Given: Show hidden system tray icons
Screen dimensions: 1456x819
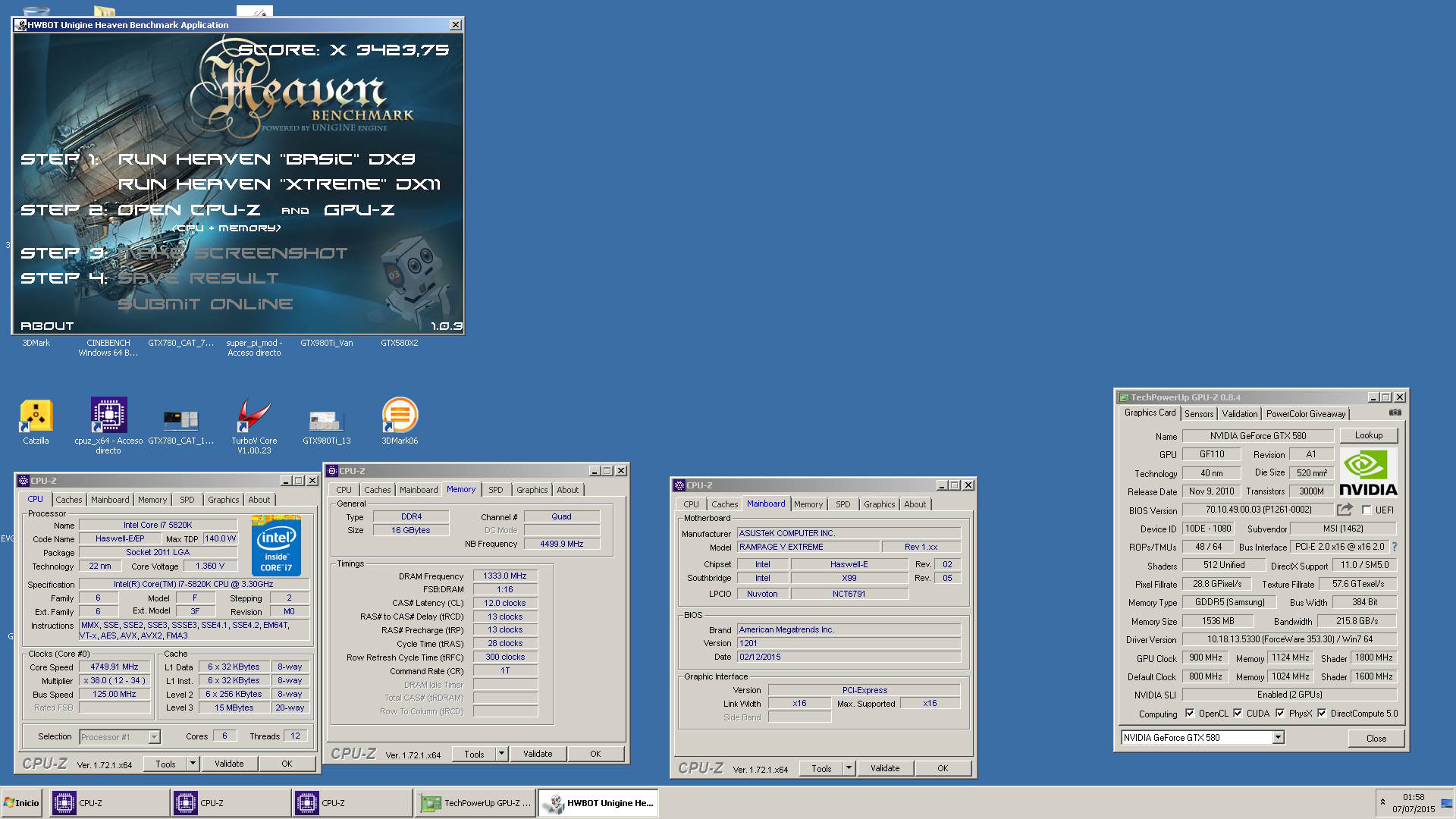Looking at the screenshot, I should pos(1382,802).
